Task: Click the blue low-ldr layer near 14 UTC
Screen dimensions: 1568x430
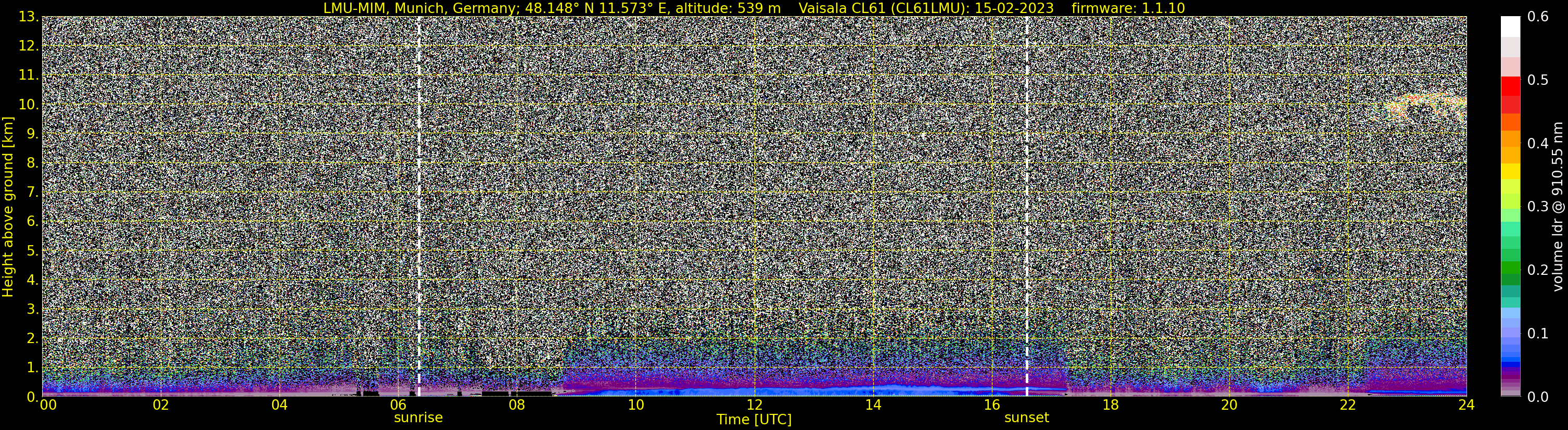Action: click(x=873, y=390)
